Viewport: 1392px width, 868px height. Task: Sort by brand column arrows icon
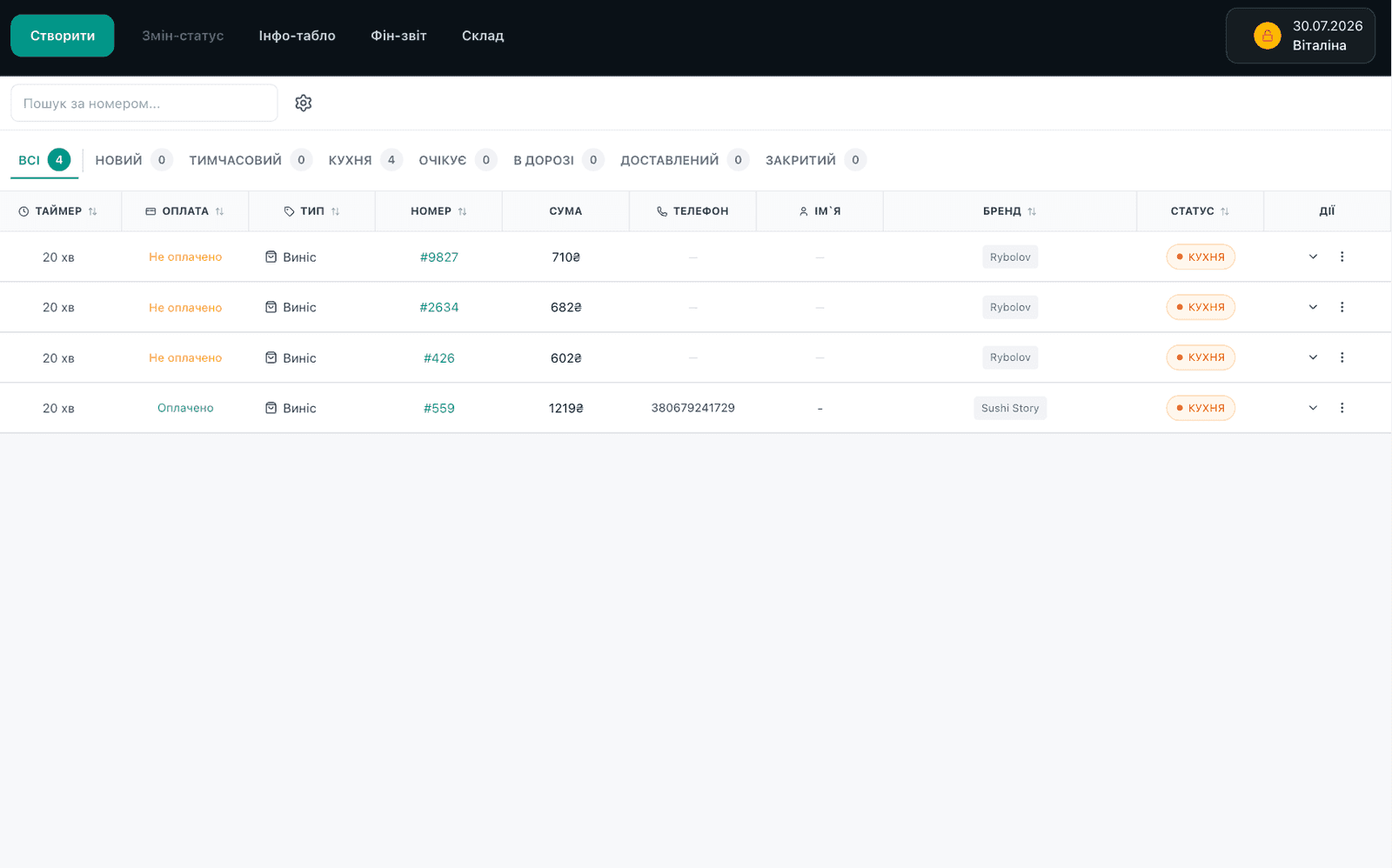click(x=1032, y=211)
